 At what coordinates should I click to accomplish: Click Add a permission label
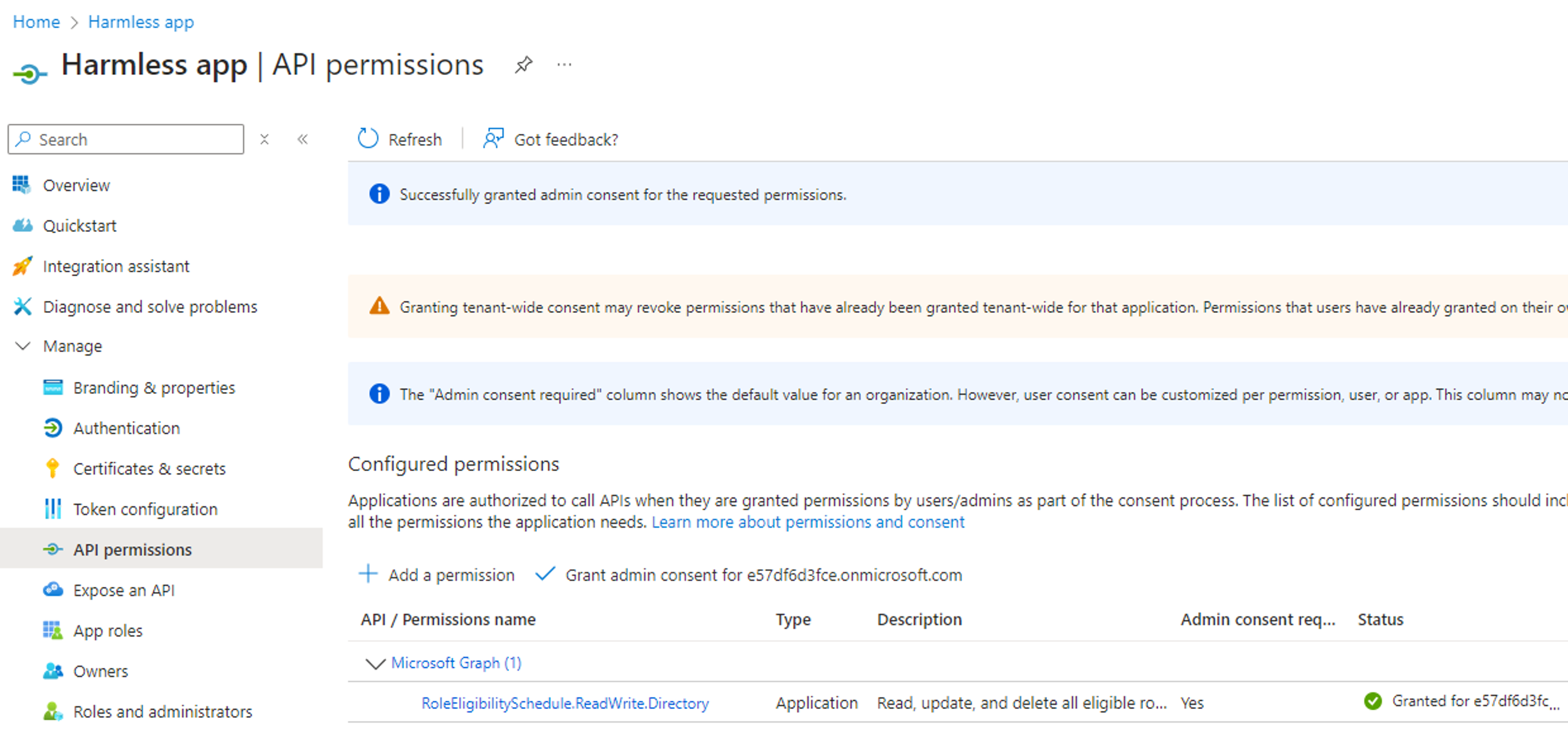coord(452,575)
